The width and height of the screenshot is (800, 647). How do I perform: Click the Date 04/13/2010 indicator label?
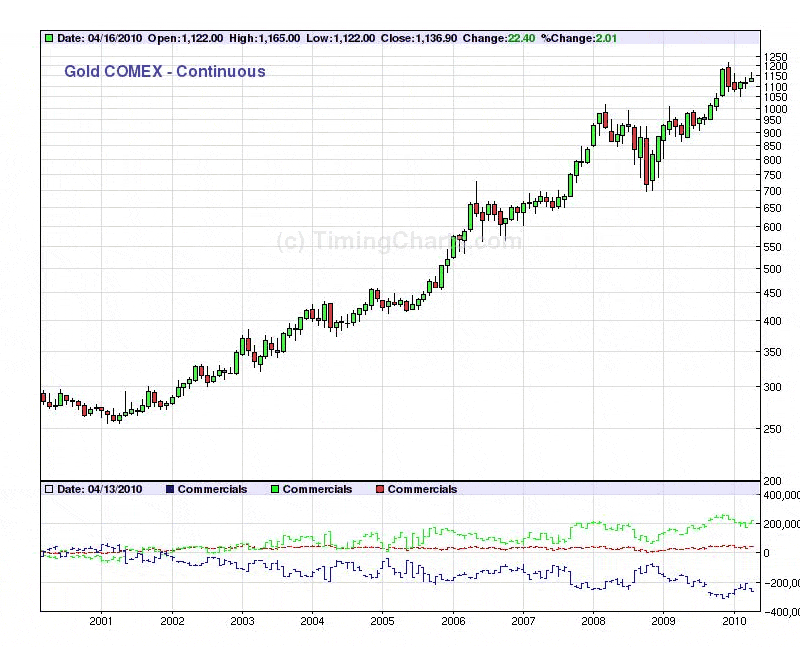[100, 489]
